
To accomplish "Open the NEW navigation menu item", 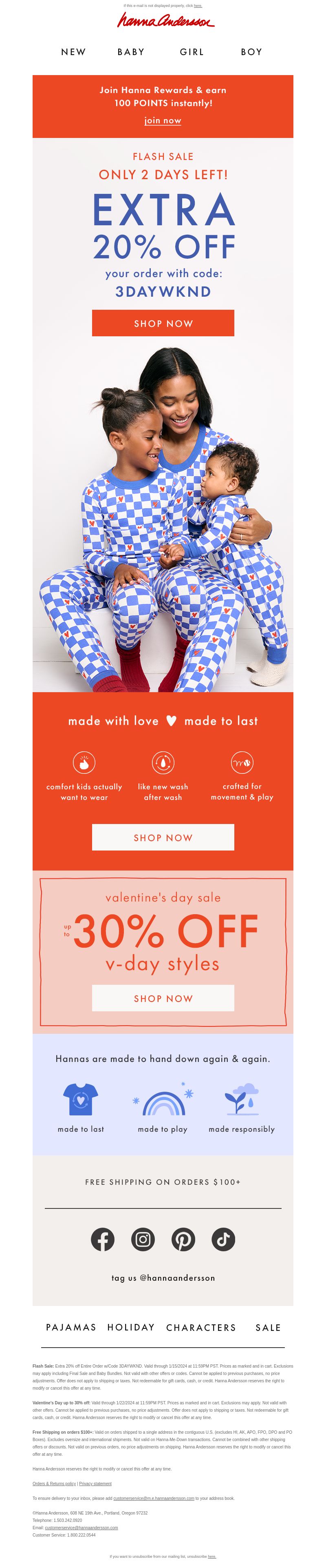I will 74,52.
